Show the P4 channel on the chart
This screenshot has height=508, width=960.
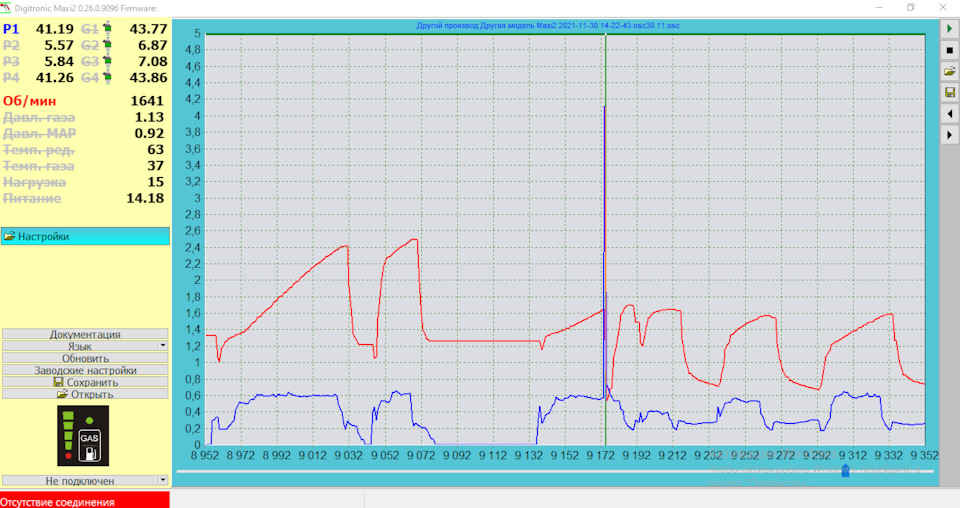[12, 78]
